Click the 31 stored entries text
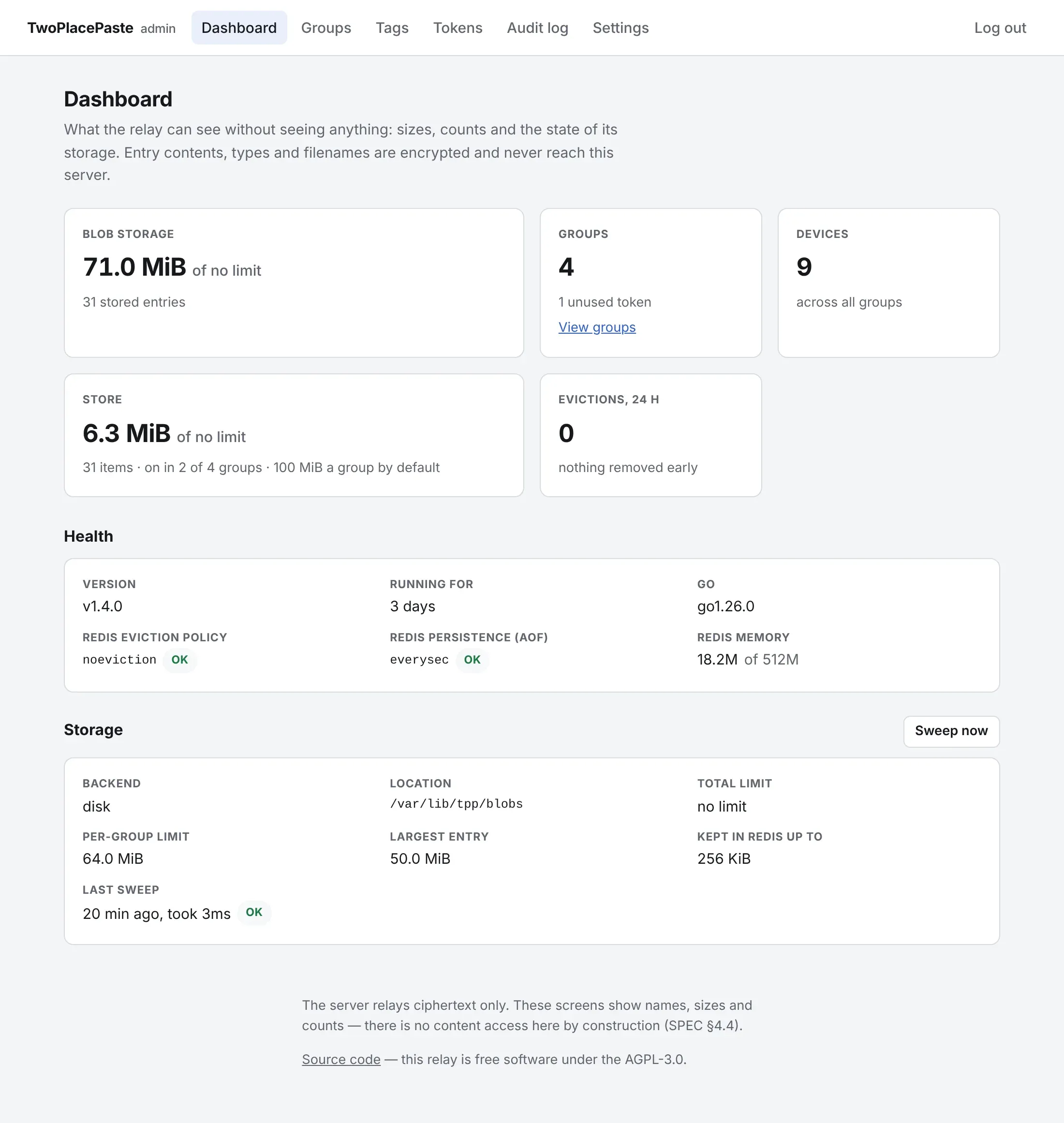The height and width of the screenshot is (1123, 1064). tap(134, 302)
